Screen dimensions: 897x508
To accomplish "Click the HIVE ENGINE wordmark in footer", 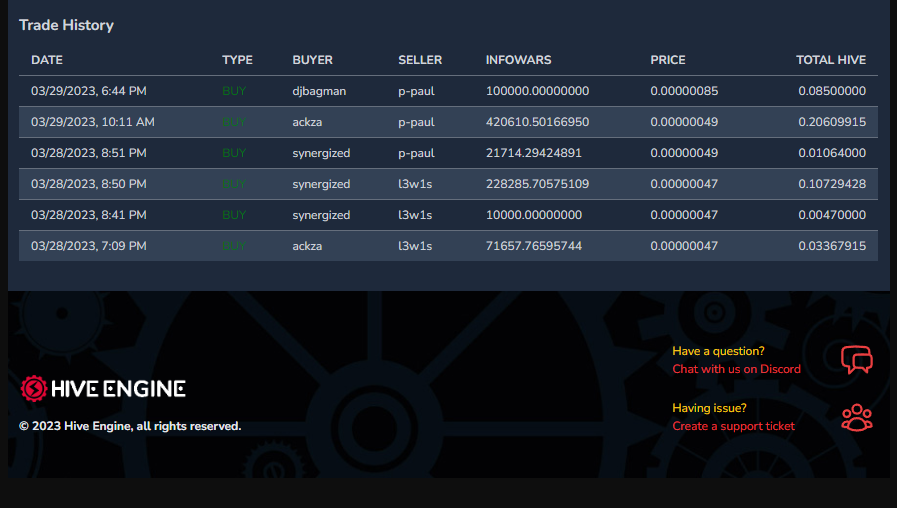I will pyautogui.click(x=118, y=389).
